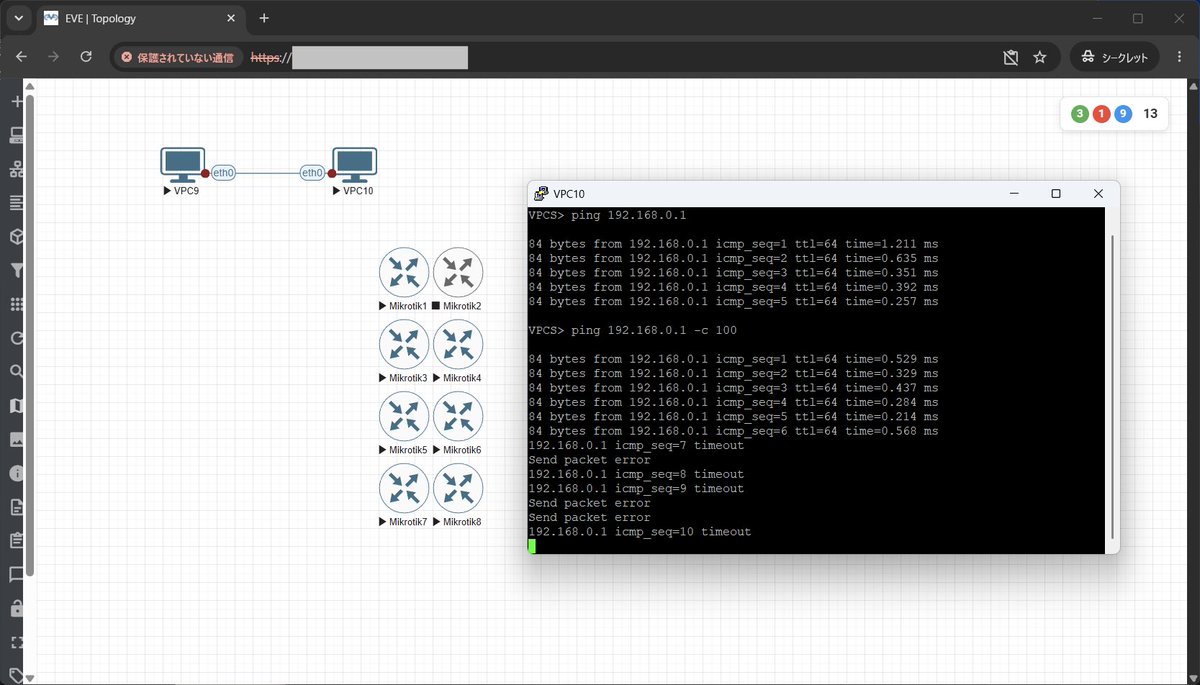Click the eth0 label next to VPC10
This screenshot has height=685, width=1200.
pos(313,173)
